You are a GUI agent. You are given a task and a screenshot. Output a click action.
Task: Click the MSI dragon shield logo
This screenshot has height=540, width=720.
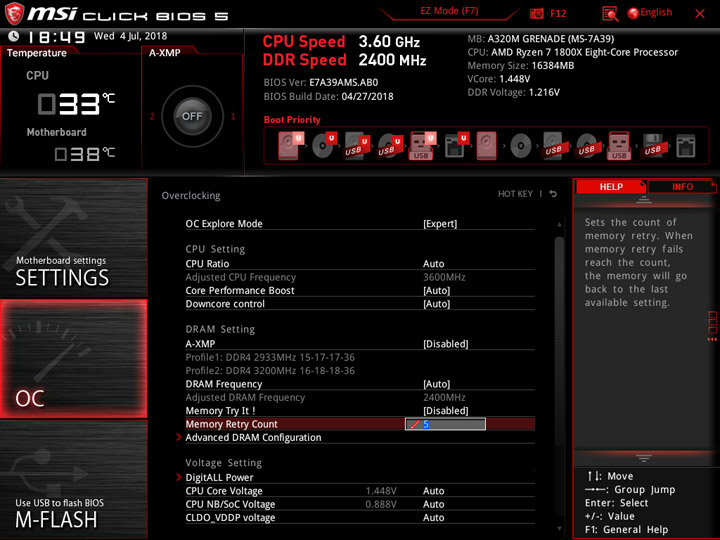(14, 13)
